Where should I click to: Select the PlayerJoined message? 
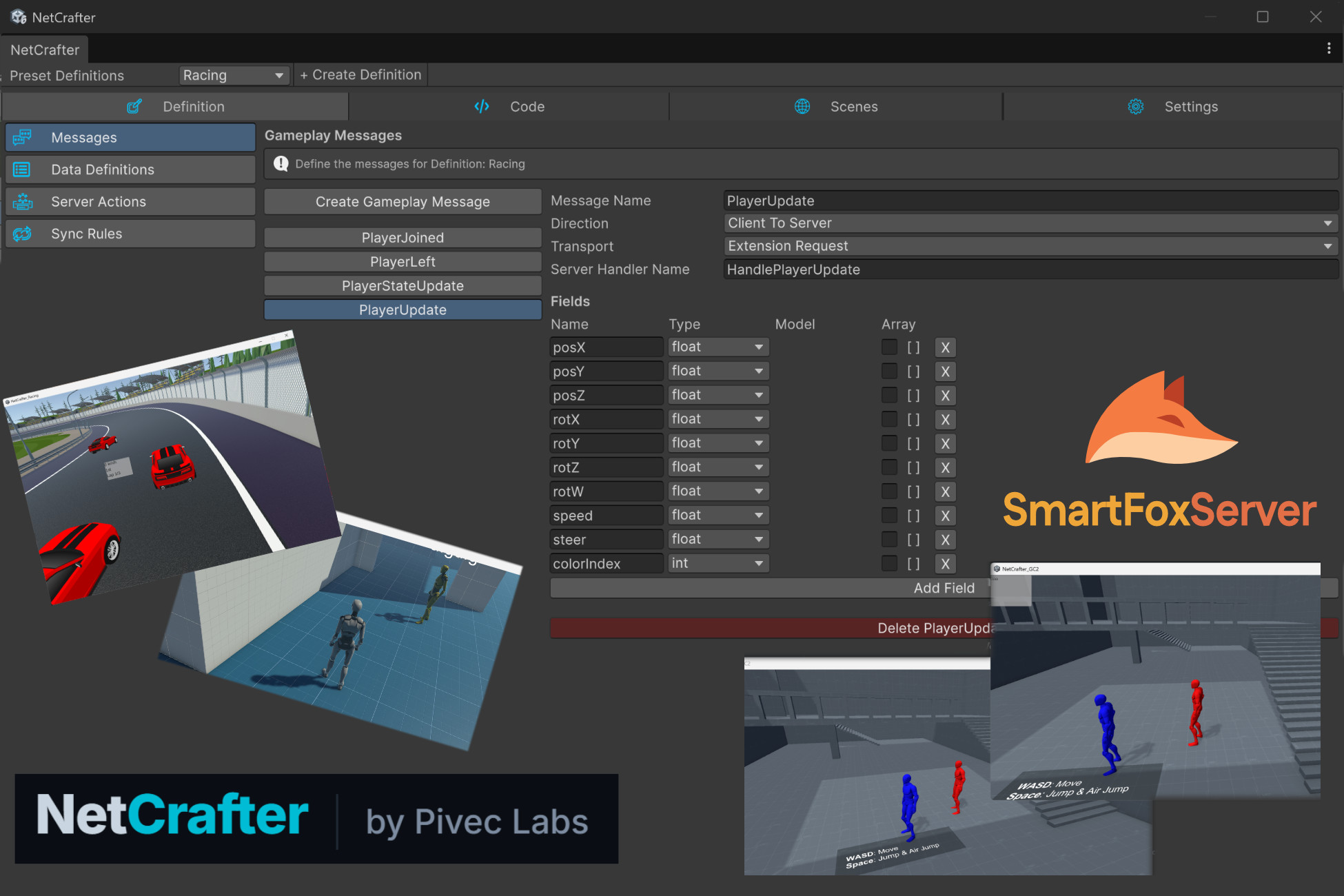click(x=403, y=238)
